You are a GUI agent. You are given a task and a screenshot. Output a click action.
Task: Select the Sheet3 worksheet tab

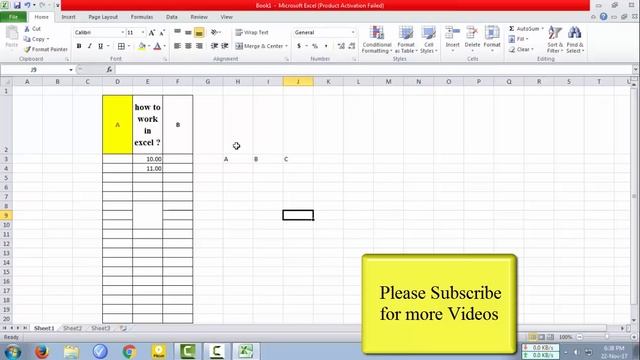click(100, 328)
